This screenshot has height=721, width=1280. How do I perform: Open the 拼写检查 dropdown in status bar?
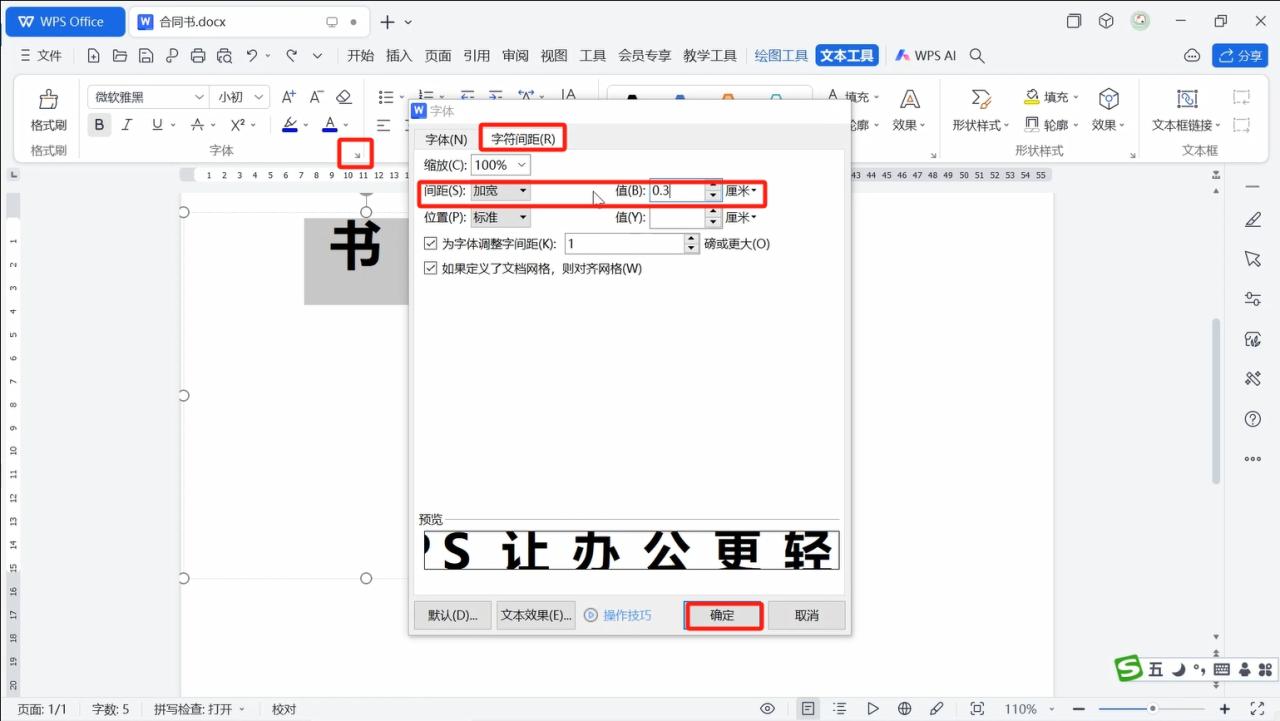click(200, 709)
